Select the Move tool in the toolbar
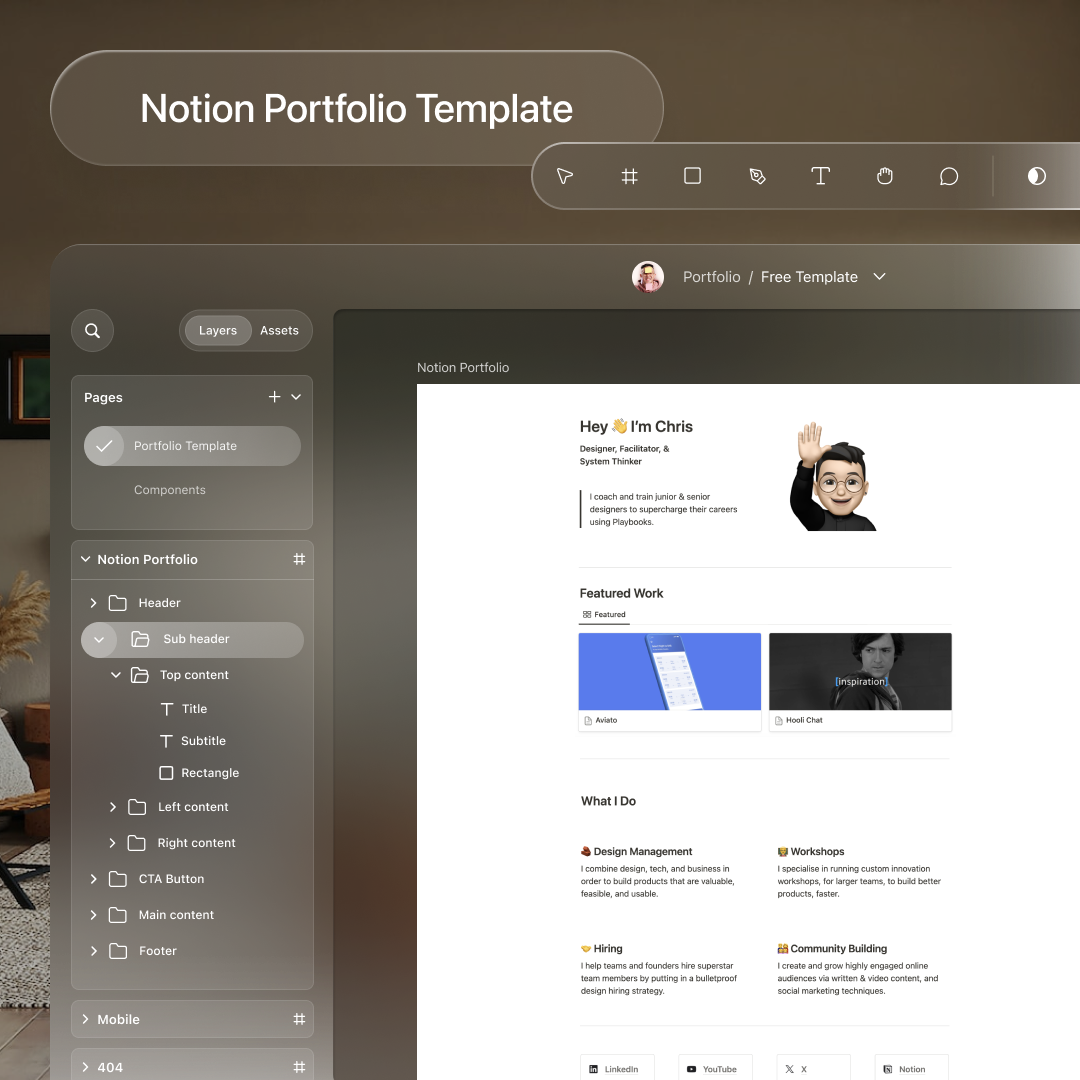This screenshot has width=1080, height=1080. (564, 176)
